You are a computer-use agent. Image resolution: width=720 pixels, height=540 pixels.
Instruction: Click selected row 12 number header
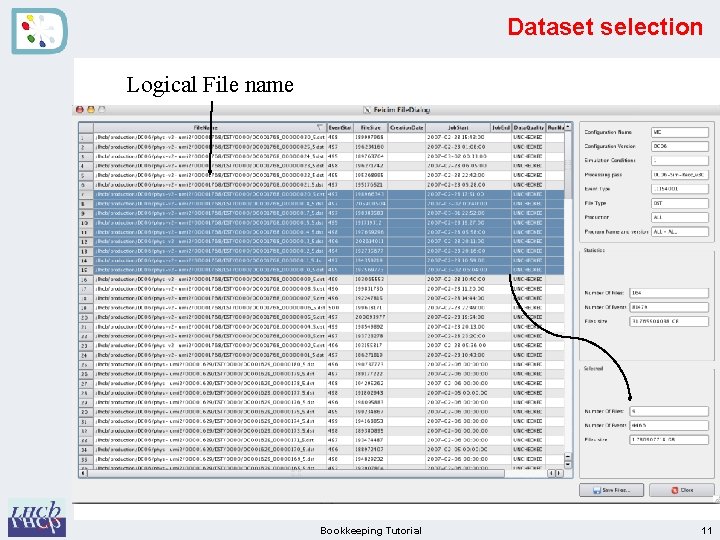(86, 242)
